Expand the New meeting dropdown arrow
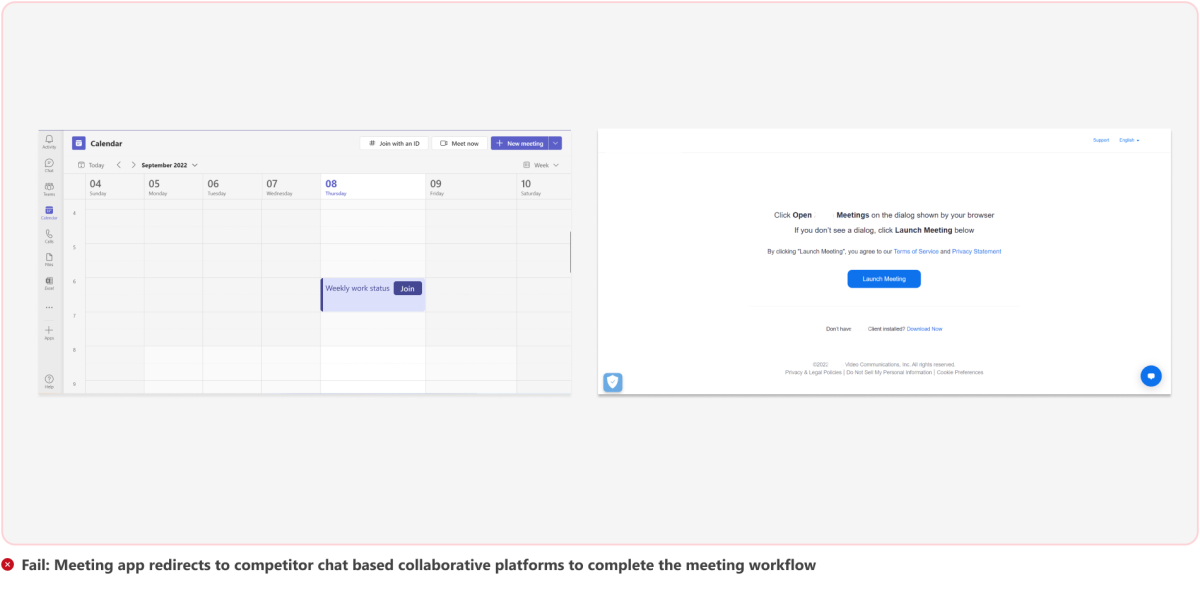Screen dimensions: 1200x589 555,143
